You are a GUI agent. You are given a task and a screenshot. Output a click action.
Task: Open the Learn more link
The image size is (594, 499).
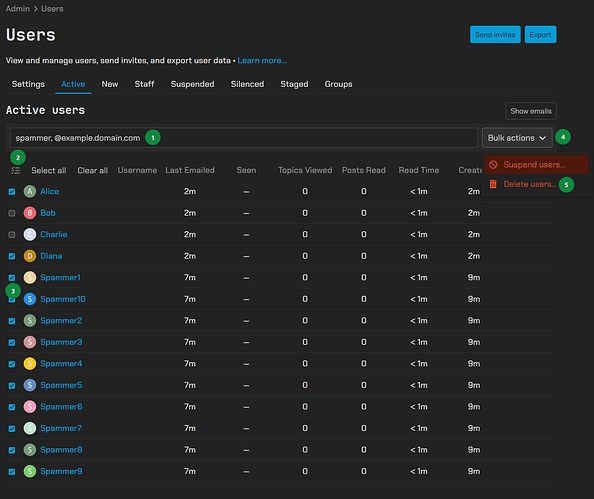click(262, 61)
